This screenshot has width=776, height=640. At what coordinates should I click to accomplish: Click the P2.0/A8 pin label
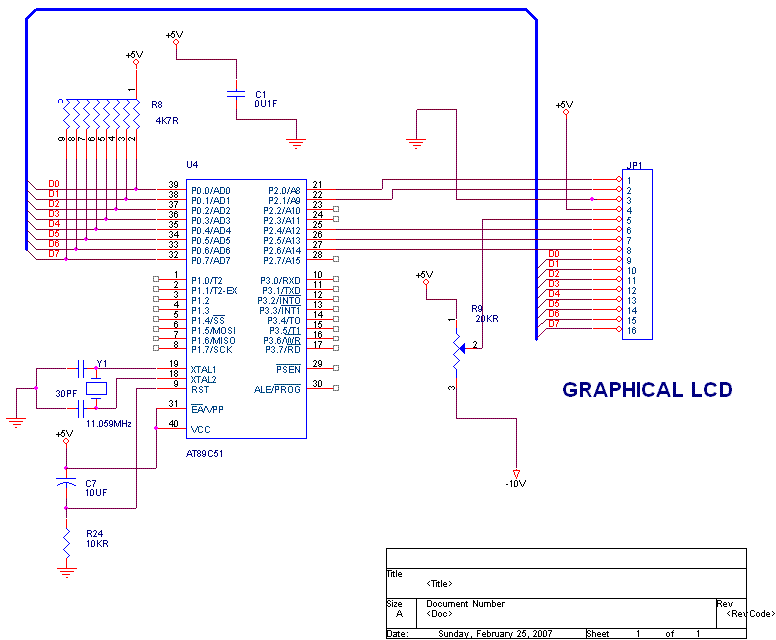tap(284, 191)
